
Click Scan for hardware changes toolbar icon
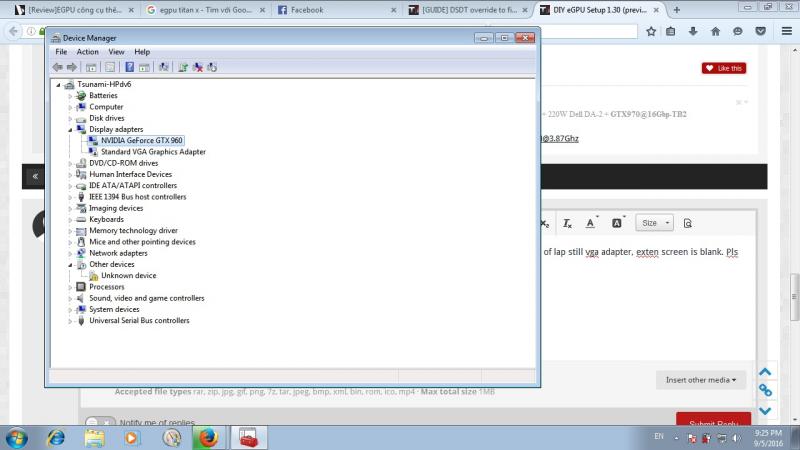163,67
